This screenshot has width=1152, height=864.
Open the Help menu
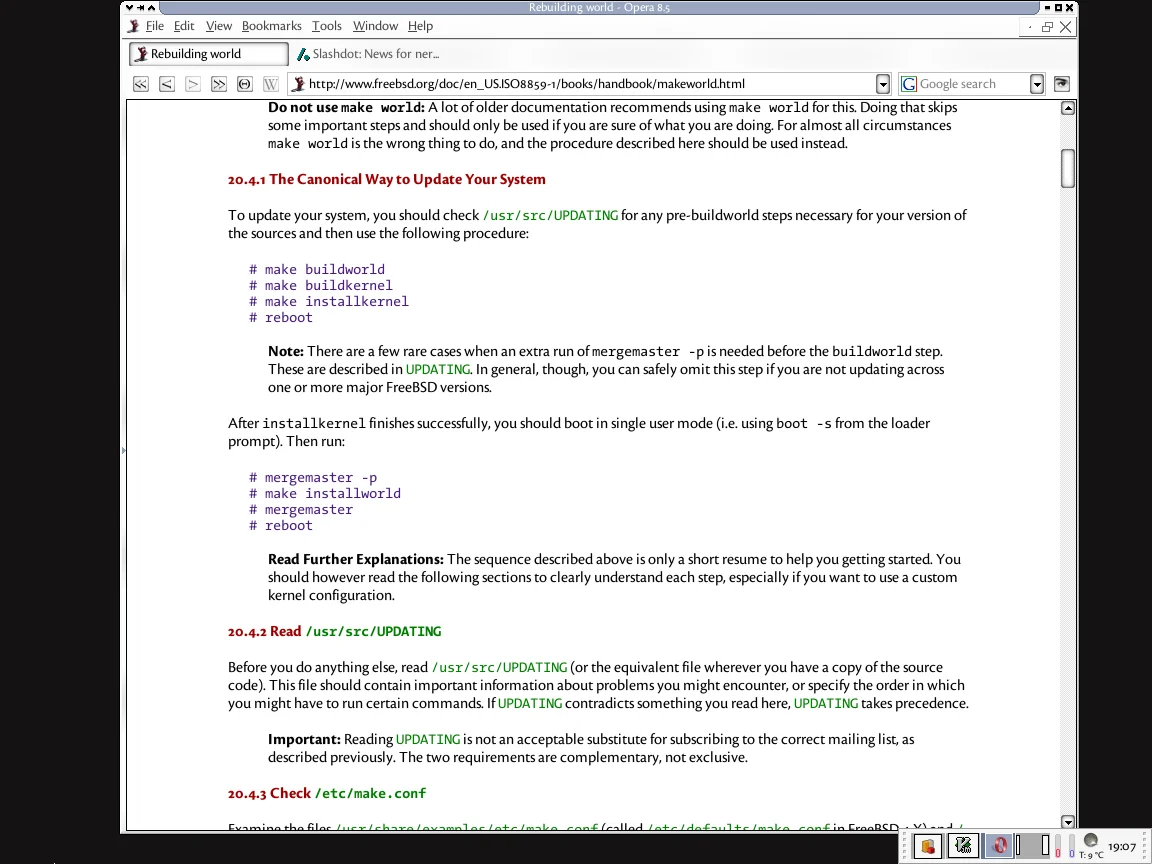click(420, 26)
